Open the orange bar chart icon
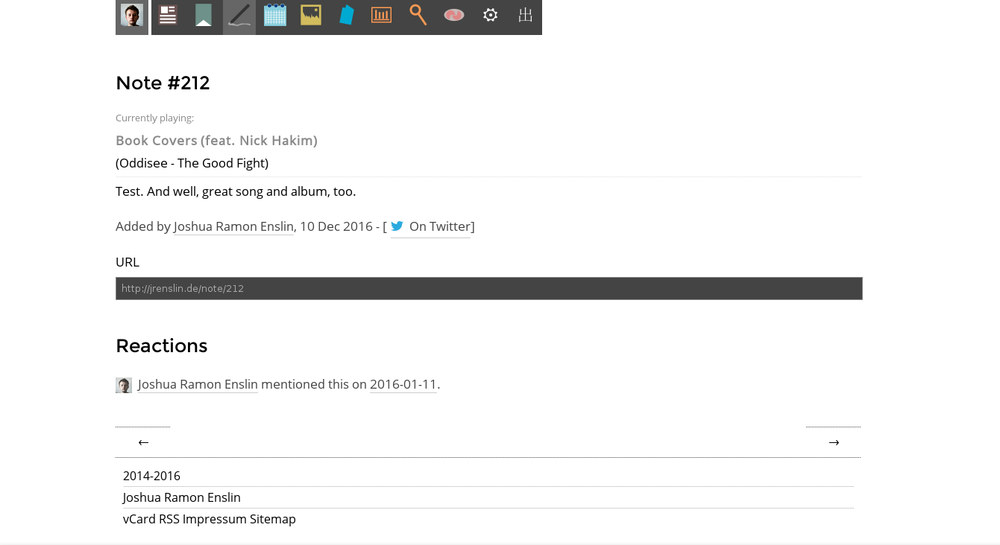 pyautogui.click(x=381, y=16)
